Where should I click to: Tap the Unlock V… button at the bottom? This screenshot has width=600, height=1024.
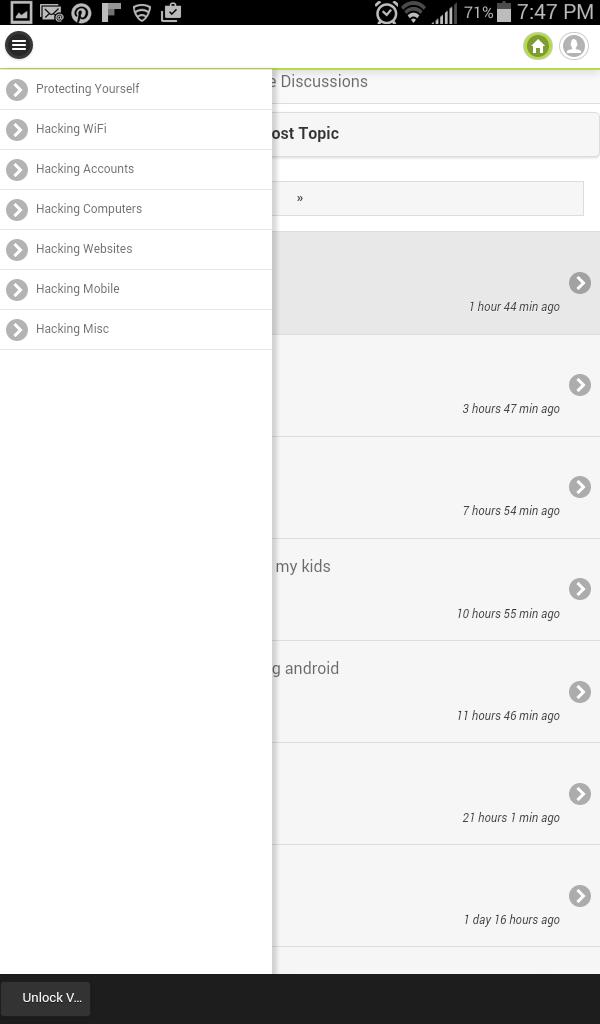point(46,998)
